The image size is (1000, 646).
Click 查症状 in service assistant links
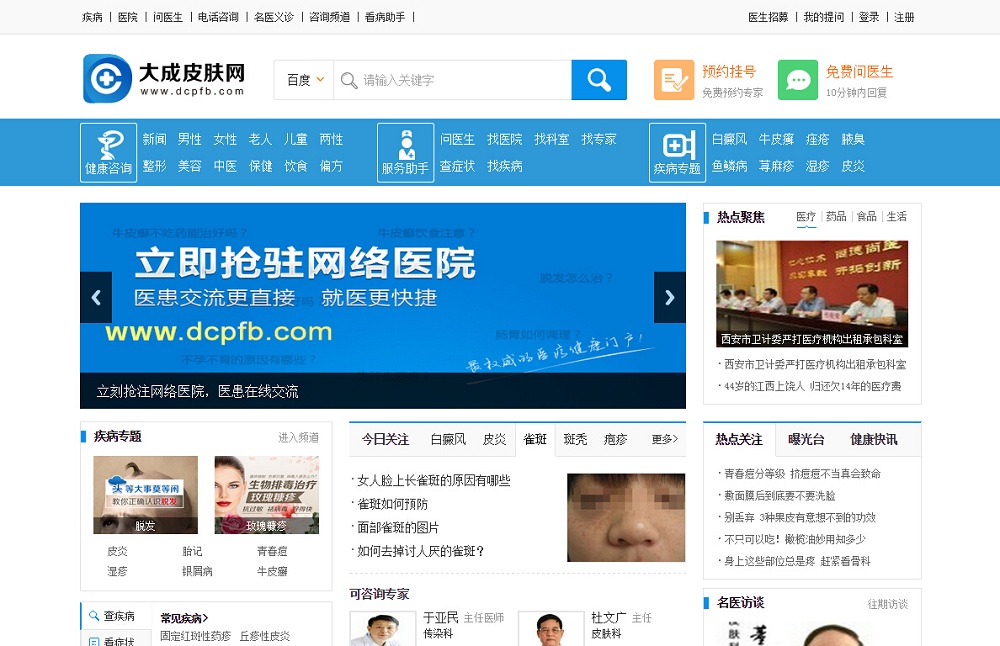pyautogui.click(x=457, y=166)
